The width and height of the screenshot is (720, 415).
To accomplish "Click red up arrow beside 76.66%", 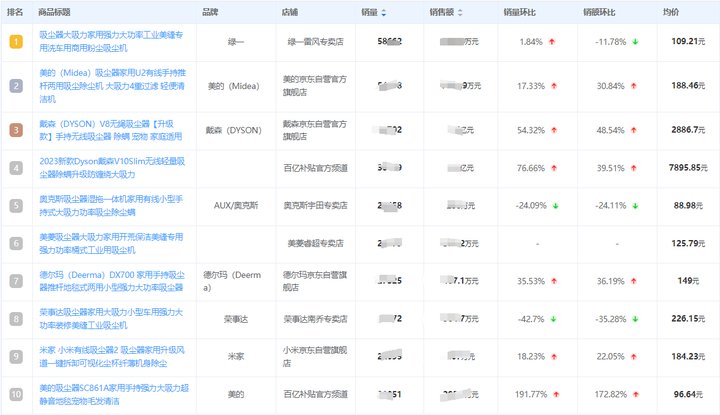I will click(x=554, y=168).
